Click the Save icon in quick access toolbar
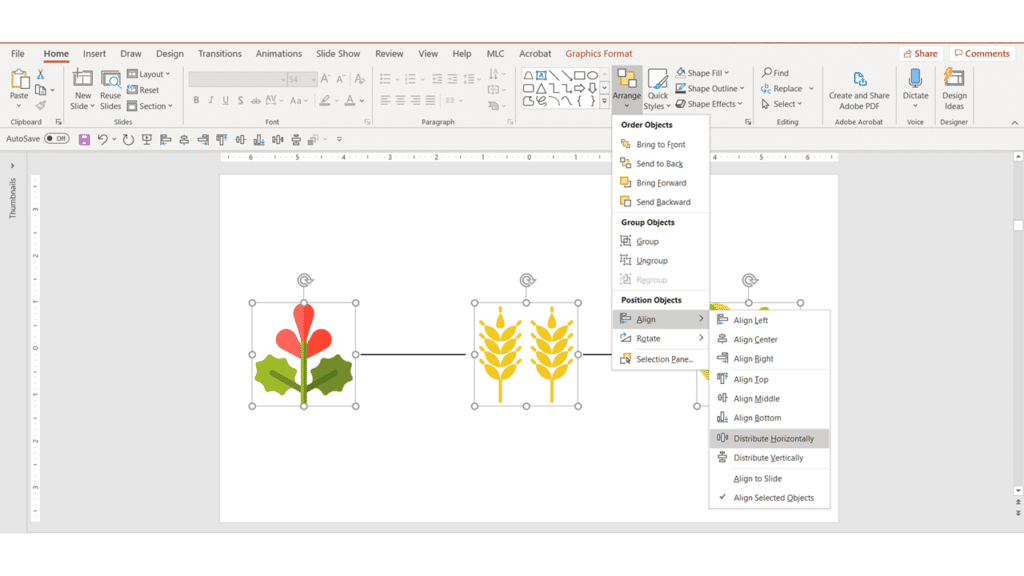Screen dimensions: 1024x576 pyautogui.click(x=84, y=139)
